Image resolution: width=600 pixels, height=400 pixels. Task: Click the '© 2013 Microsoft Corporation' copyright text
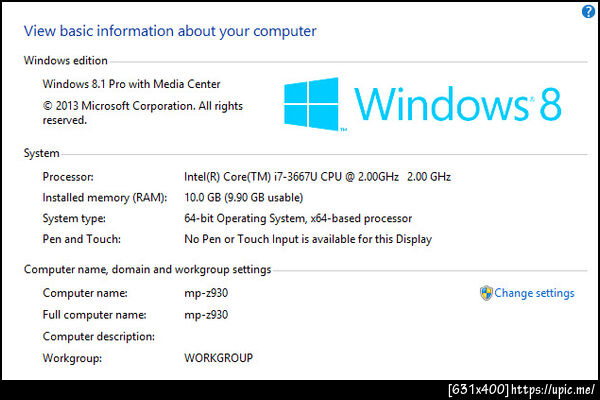coord(142,113)
